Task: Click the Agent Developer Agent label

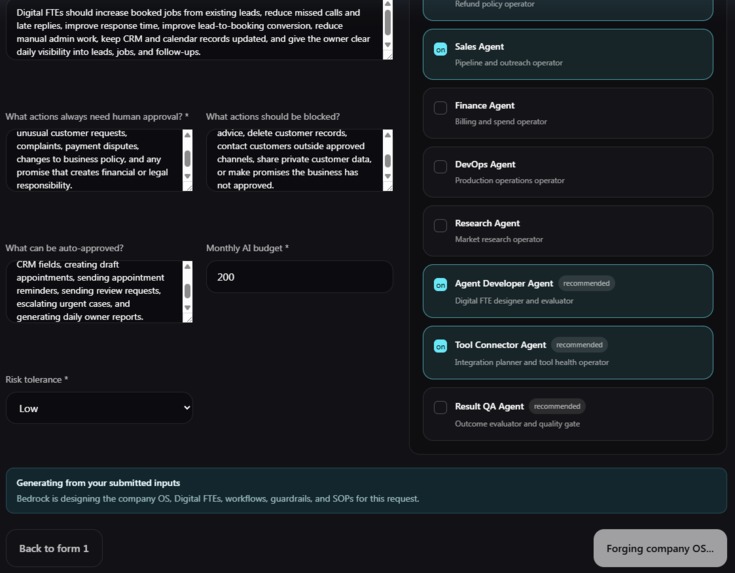Action: [x=504, y=283]
